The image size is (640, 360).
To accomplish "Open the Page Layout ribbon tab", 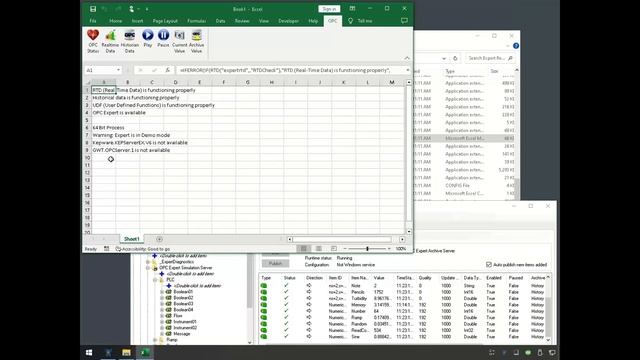I will (x=165, y=21).
